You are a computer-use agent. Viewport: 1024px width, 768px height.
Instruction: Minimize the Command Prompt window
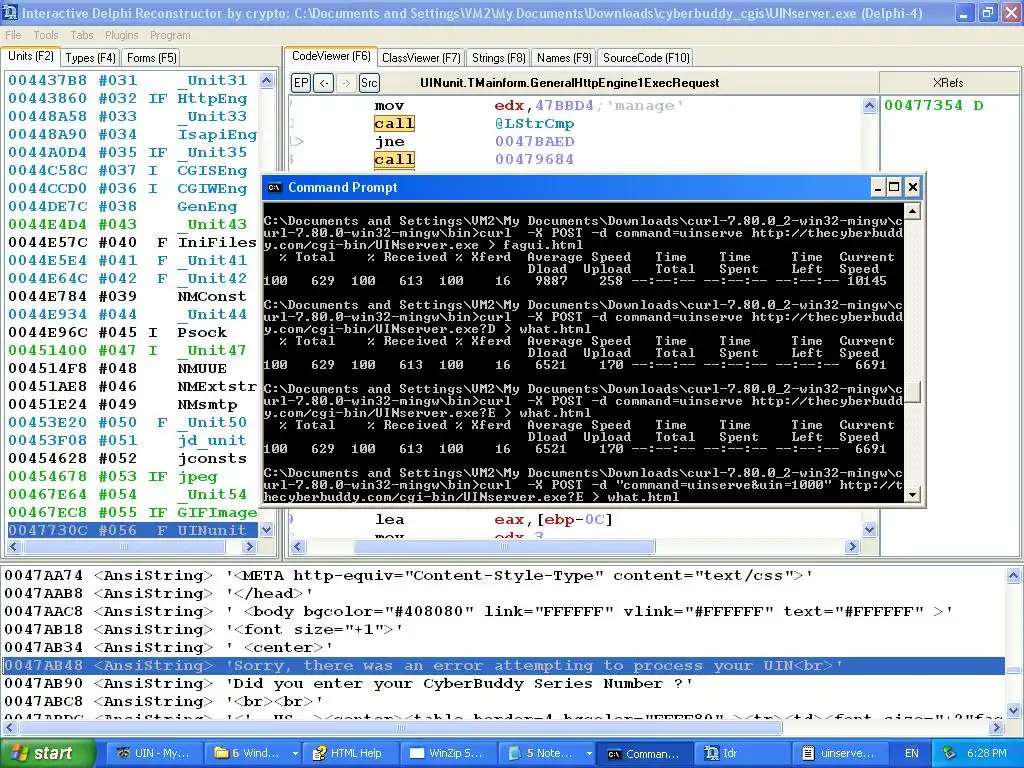click(x=878, y=187)
